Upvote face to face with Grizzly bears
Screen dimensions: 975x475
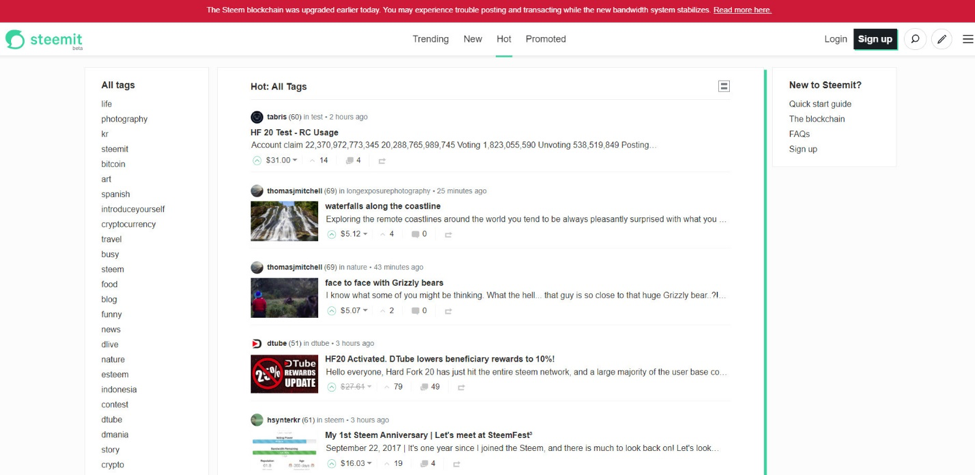331,310
